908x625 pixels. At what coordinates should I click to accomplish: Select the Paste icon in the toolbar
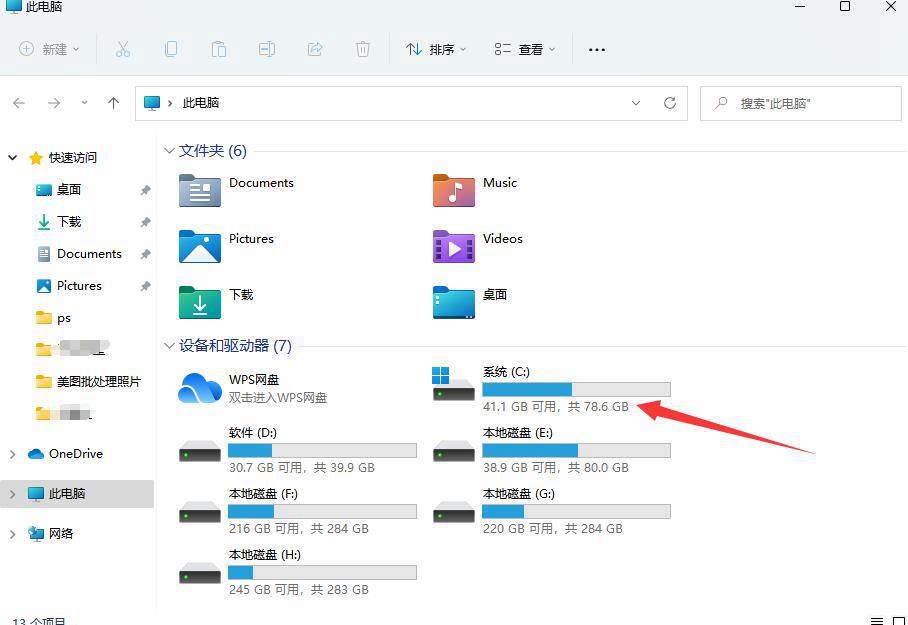[x=218, y=48]
